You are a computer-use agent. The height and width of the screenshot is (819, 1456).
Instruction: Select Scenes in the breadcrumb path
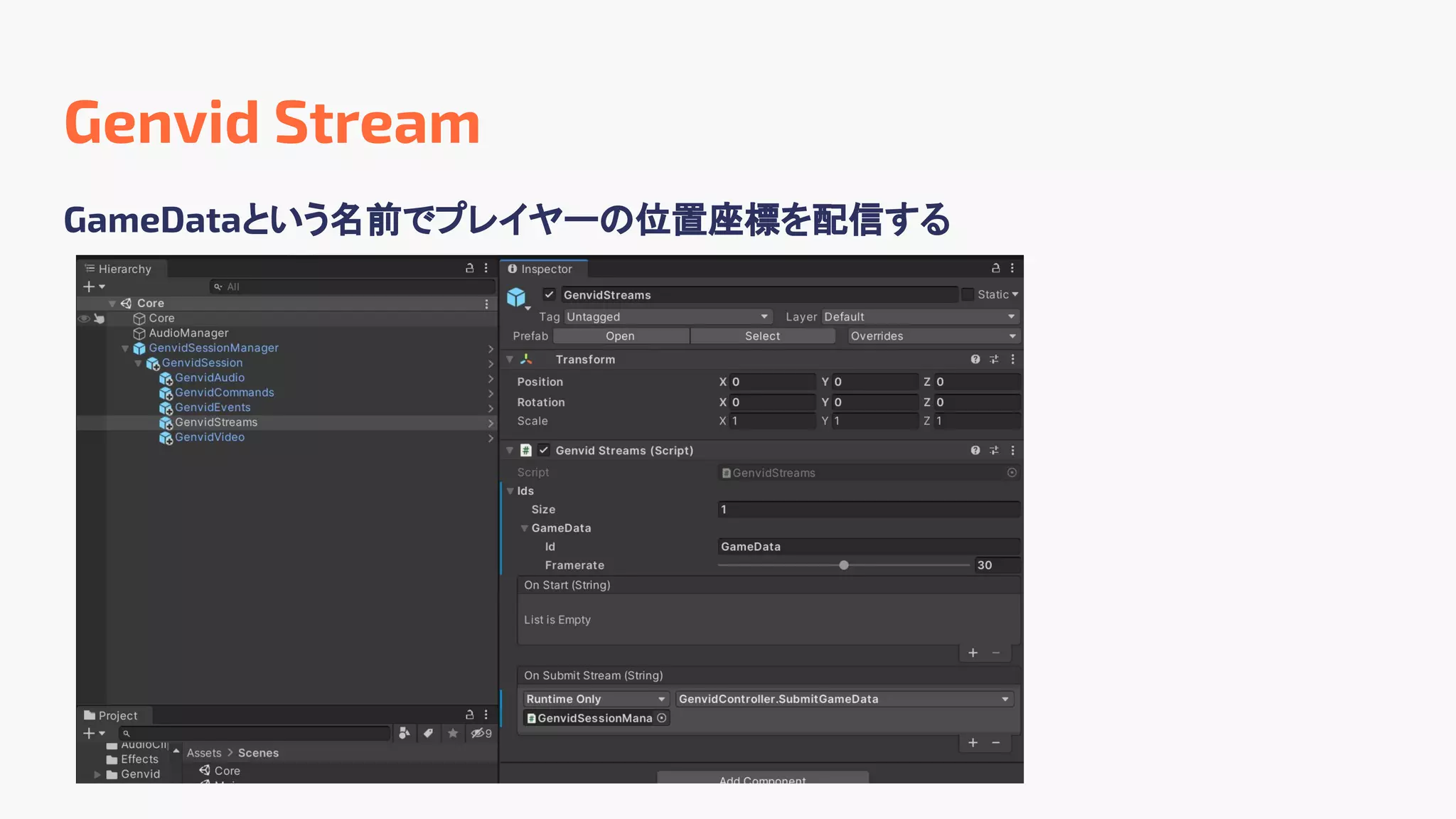[x=258, y=753]
